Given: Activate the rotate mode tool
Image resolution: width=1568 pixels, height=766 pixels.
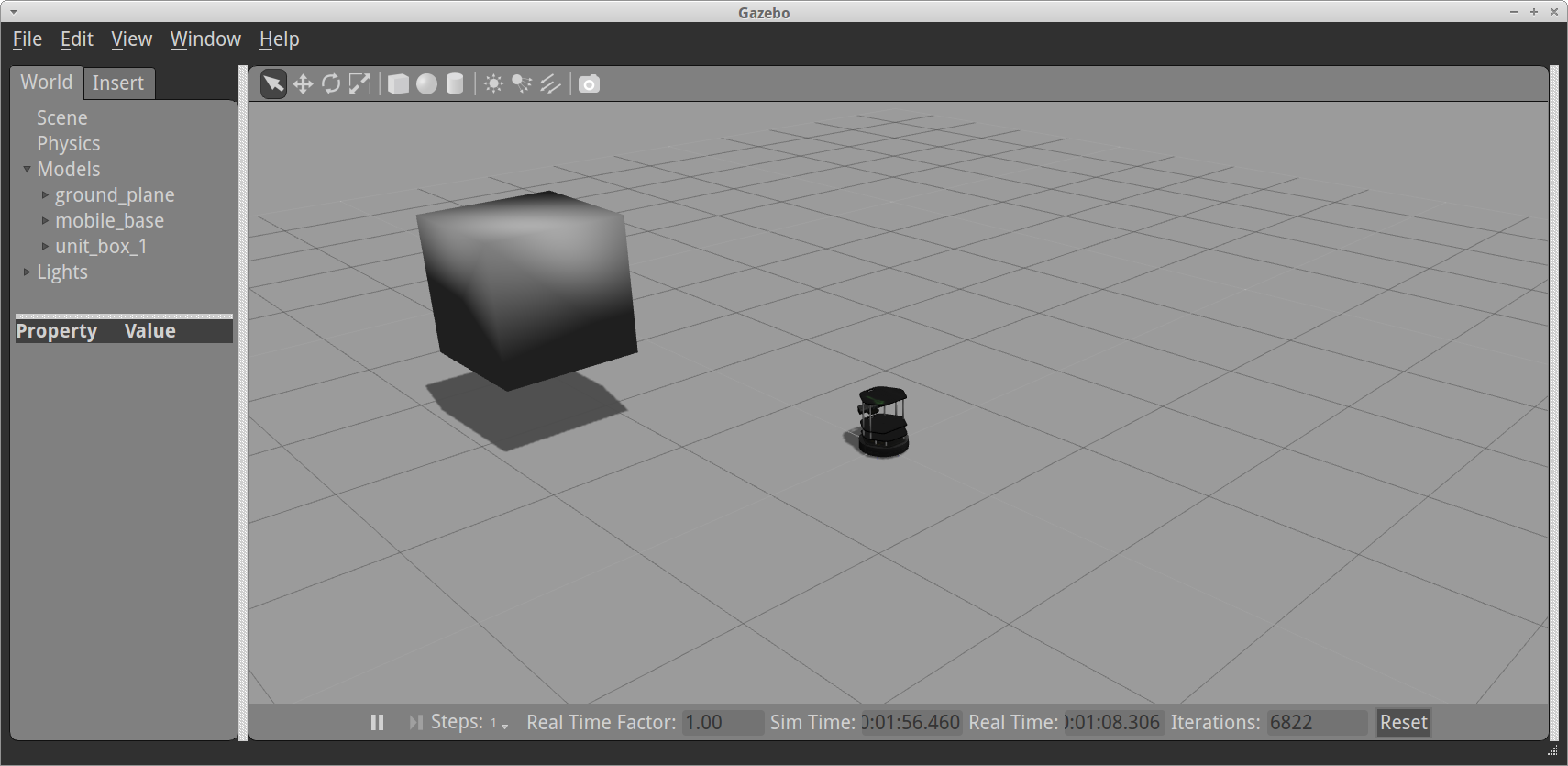Looking at the screenshot, I should pyautogui.click(x=331, y=84).
